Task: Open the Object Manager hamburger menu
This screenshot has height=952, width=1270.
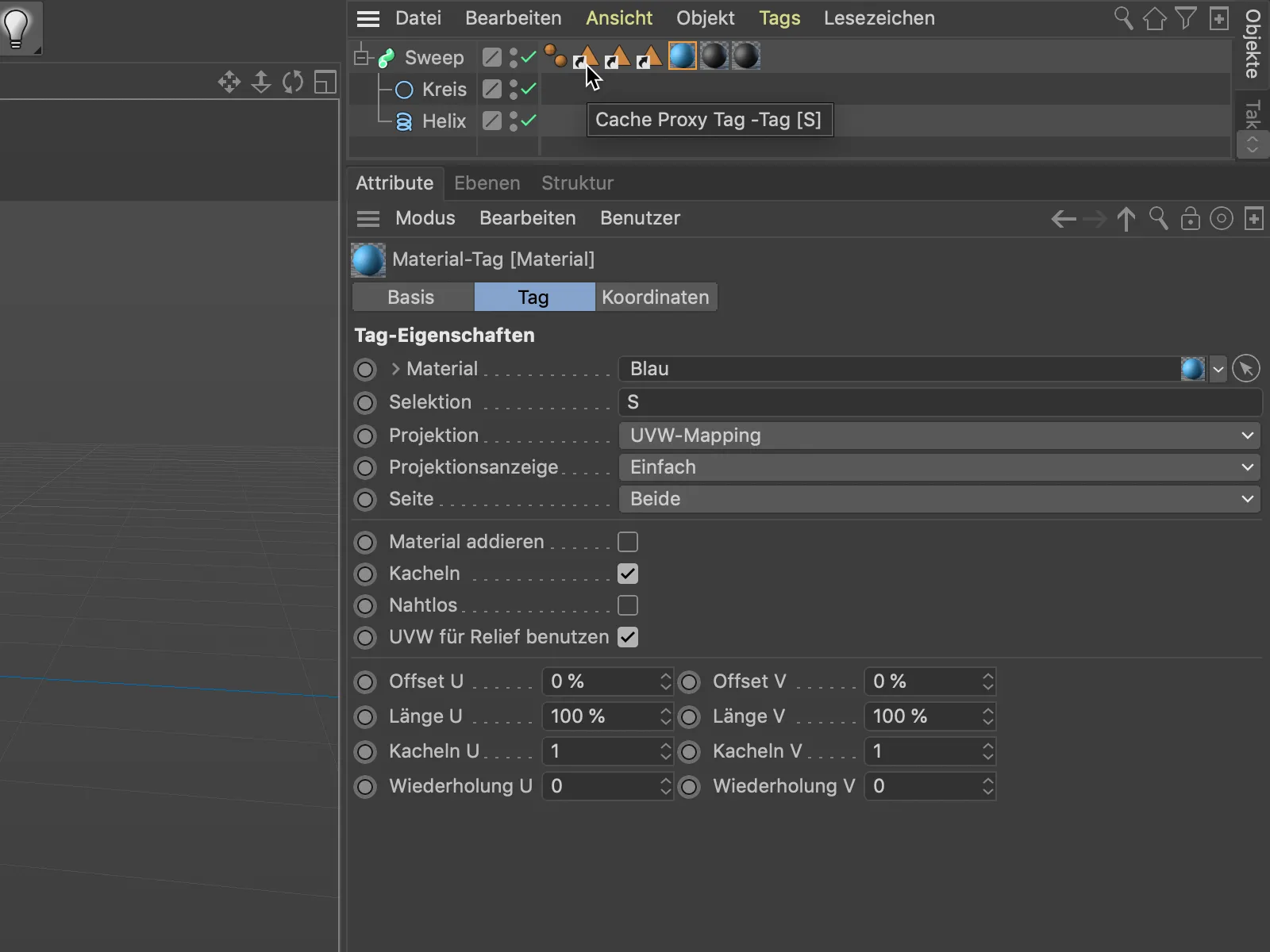Action: [368, 18]
